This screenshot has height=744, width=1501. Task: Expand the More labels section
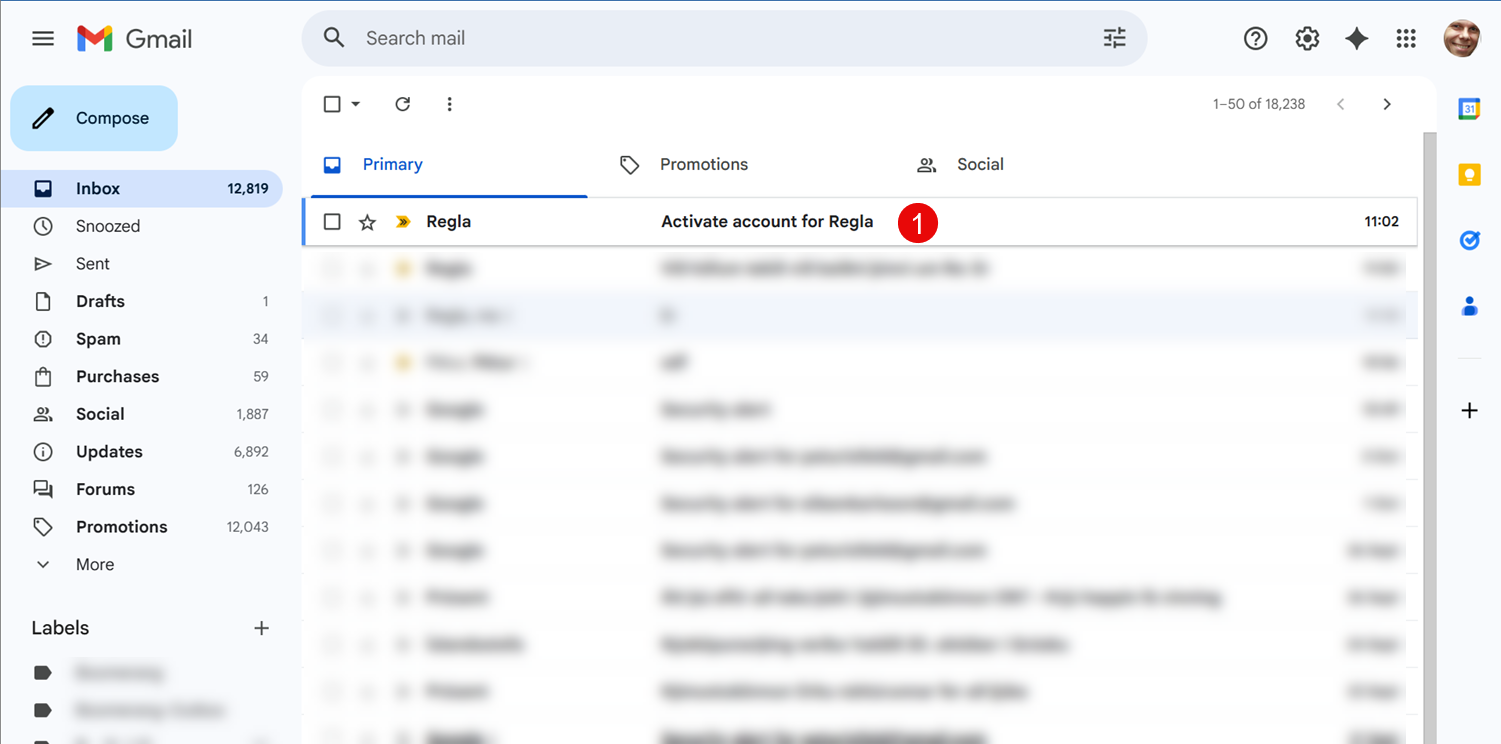(x=94, y=564)
